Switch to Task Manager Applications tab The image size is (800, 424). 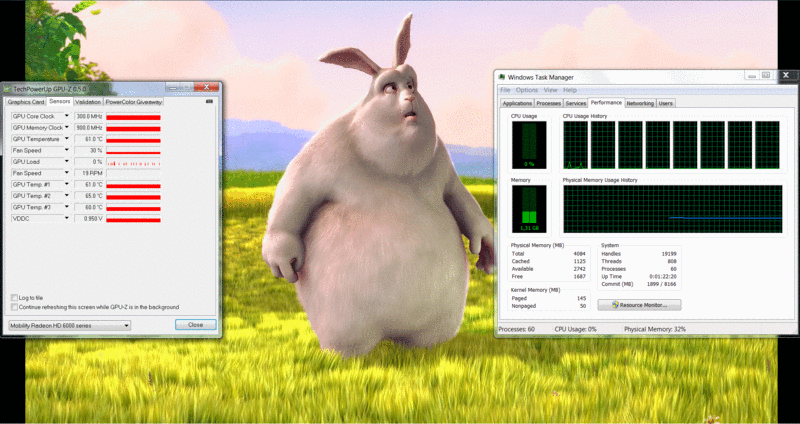click(x=517, y=103)
